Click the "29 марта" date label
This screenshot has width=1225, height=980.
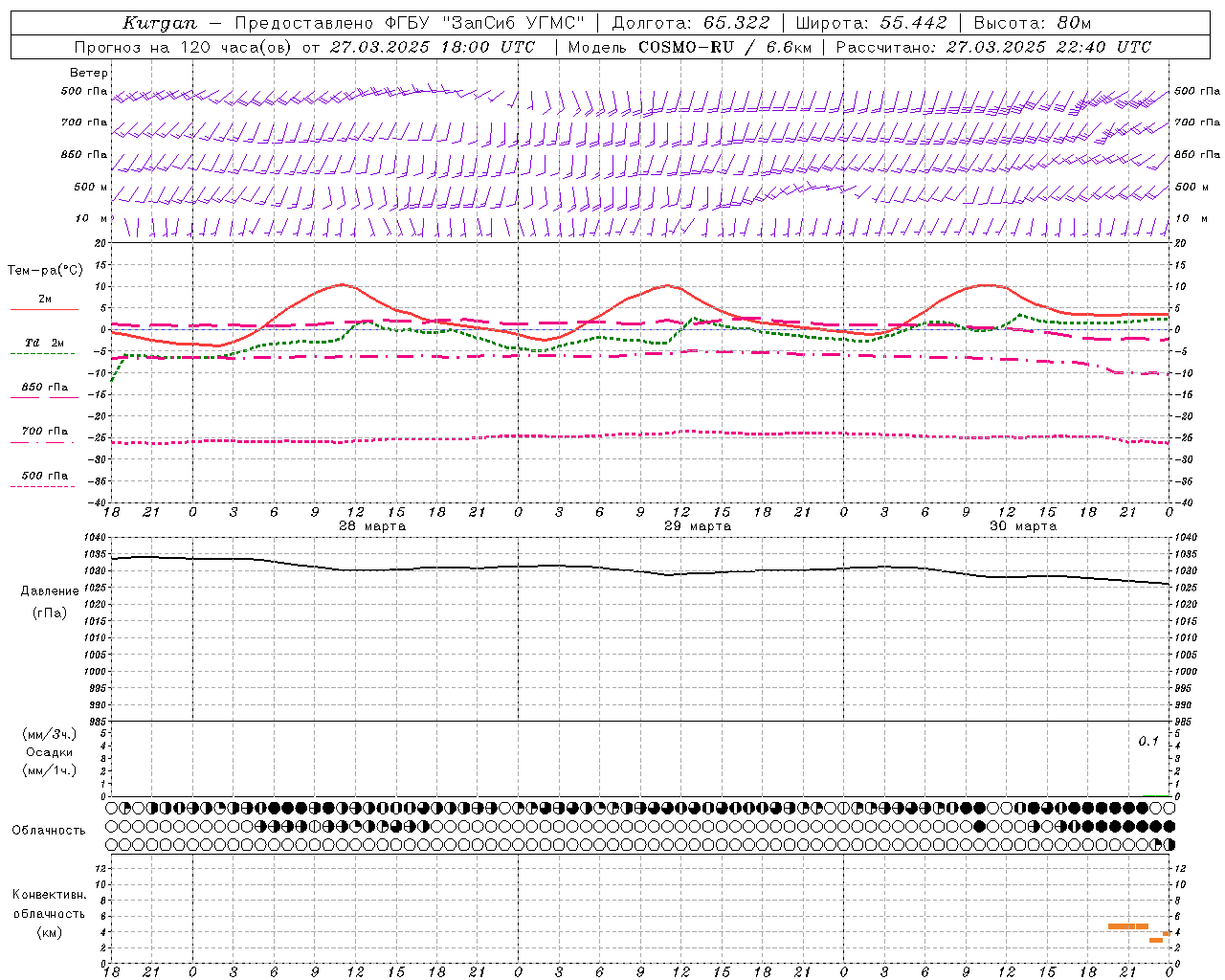(x=698, y=526)
